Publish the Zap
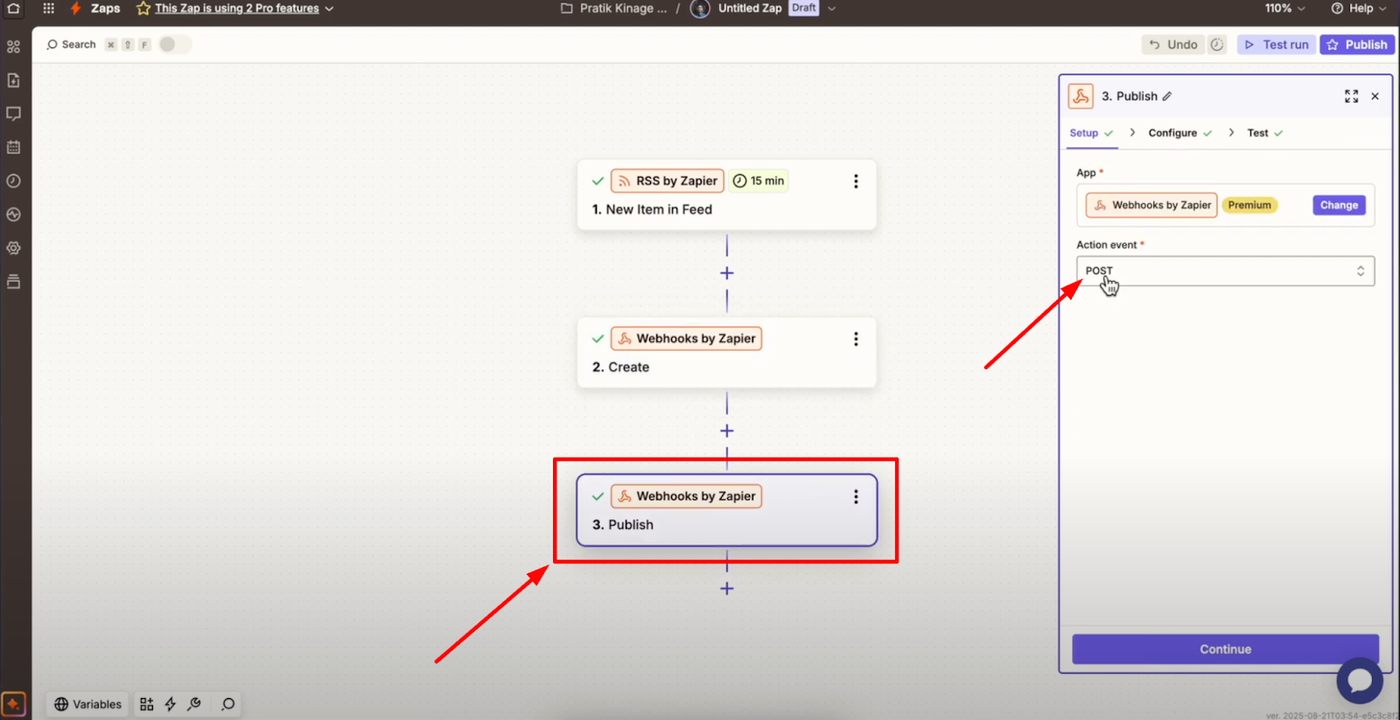Screen dimensions: 1400x720 [x=1357, y=45]
